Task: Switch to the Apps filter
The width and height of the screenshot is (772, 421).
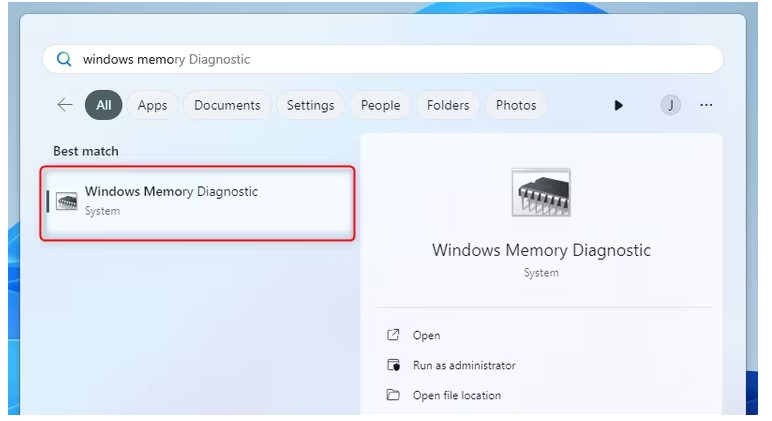Action: pyautogui.click(x=152, y=105)
